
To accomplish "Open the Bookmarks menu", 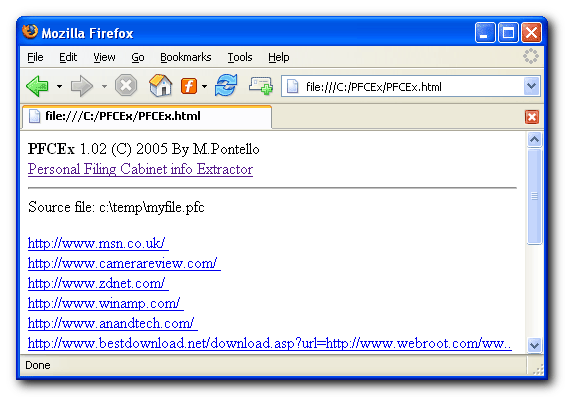I will point(186,57).
